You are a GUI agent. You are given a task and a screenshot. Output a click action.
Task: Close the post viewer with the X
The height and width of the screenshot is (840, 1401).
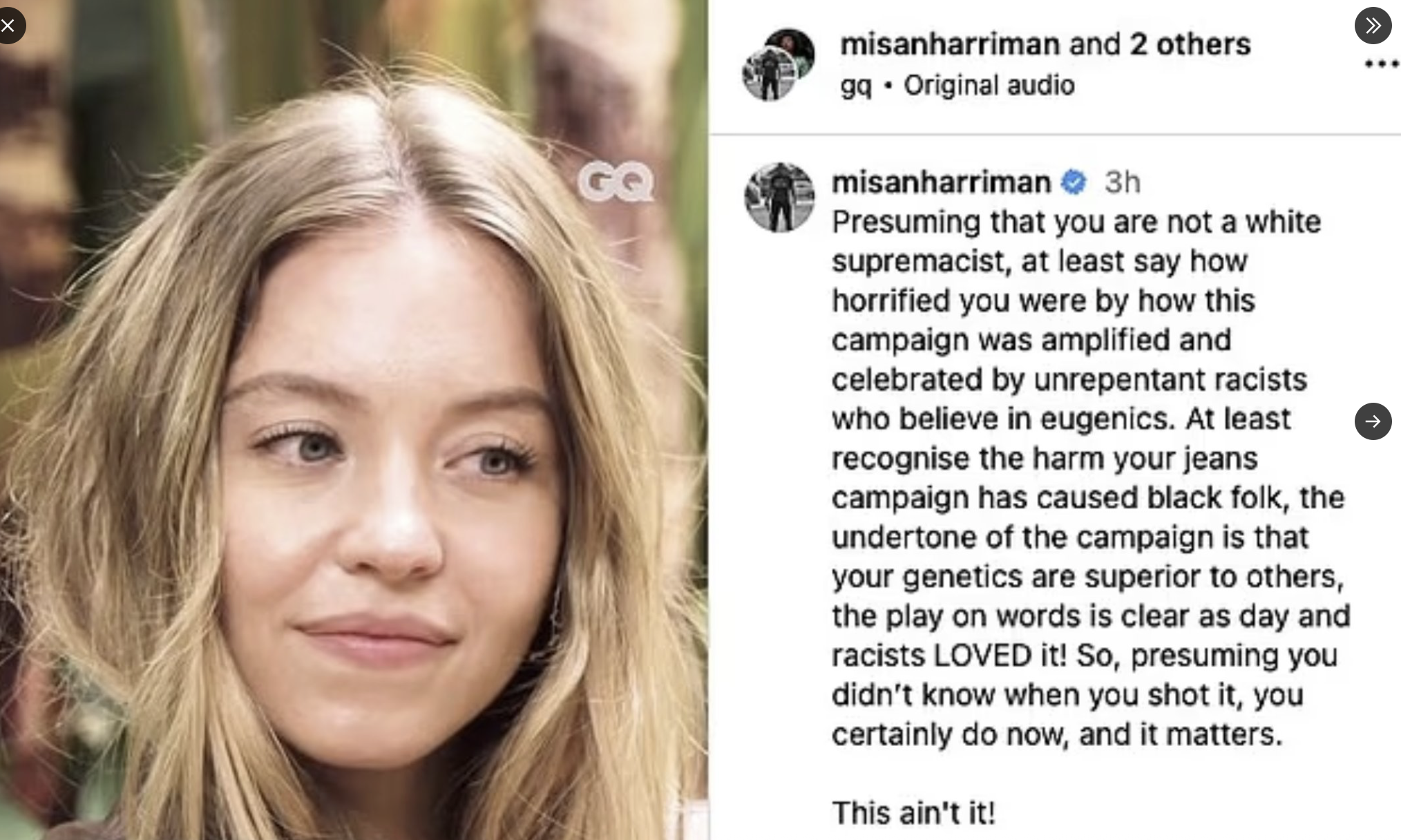click(x=8, y=26)
